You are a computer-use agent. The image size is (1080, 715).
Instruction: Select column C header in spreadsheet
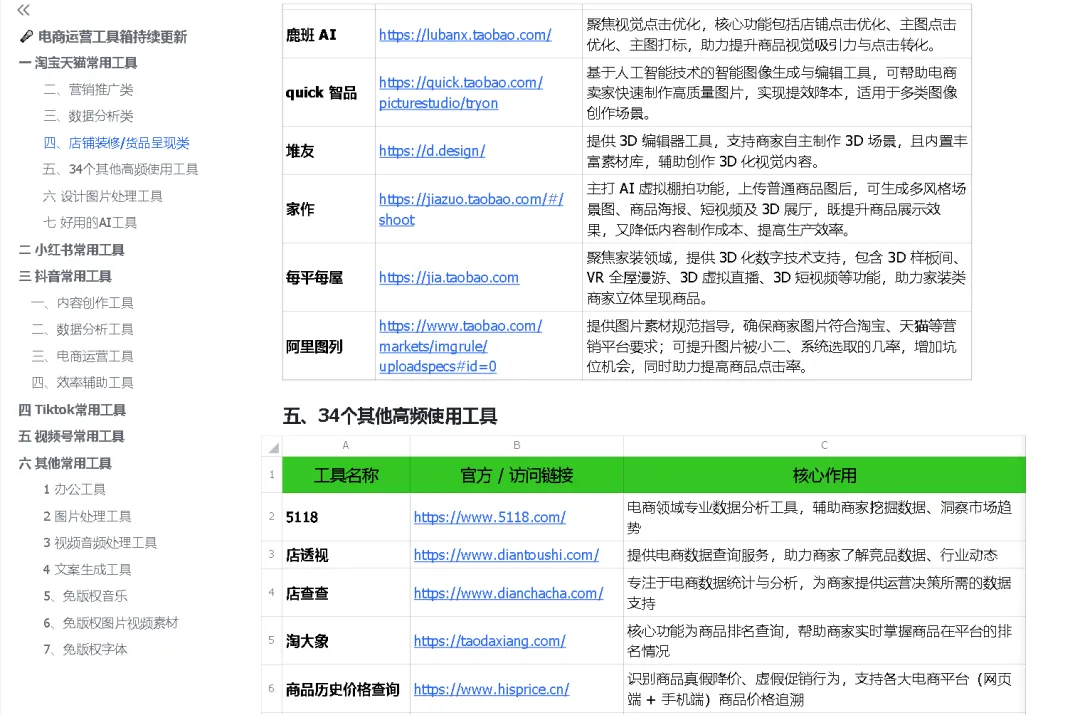[x=824, y=446]
